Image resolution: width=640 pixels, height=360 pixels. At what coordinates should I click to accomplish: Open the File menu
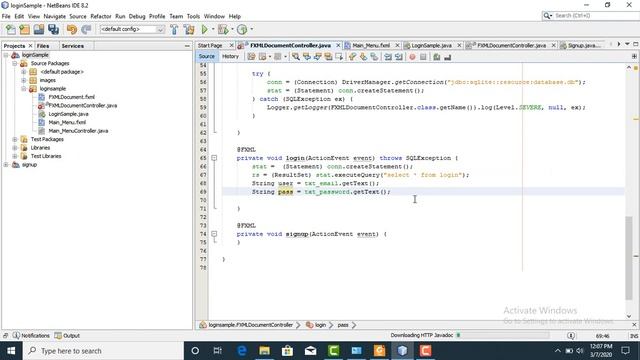pyautogui.click(x=6, y=16)
